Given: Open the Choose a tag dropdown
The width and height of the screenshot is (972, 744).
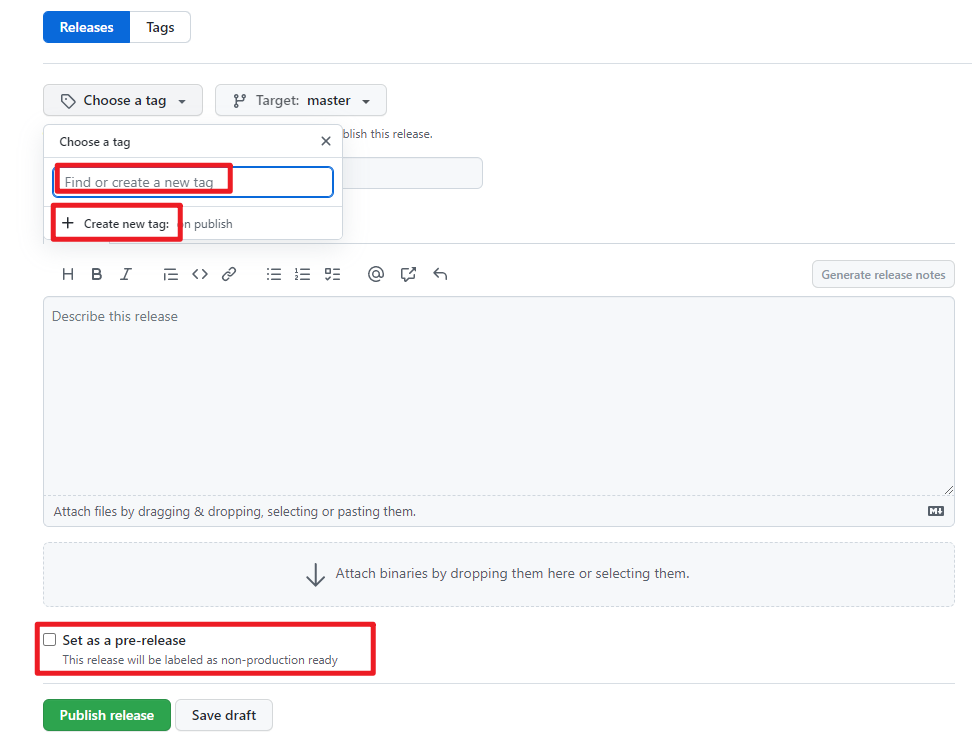Looking at the screenshot, I should (x=123, y=100).
